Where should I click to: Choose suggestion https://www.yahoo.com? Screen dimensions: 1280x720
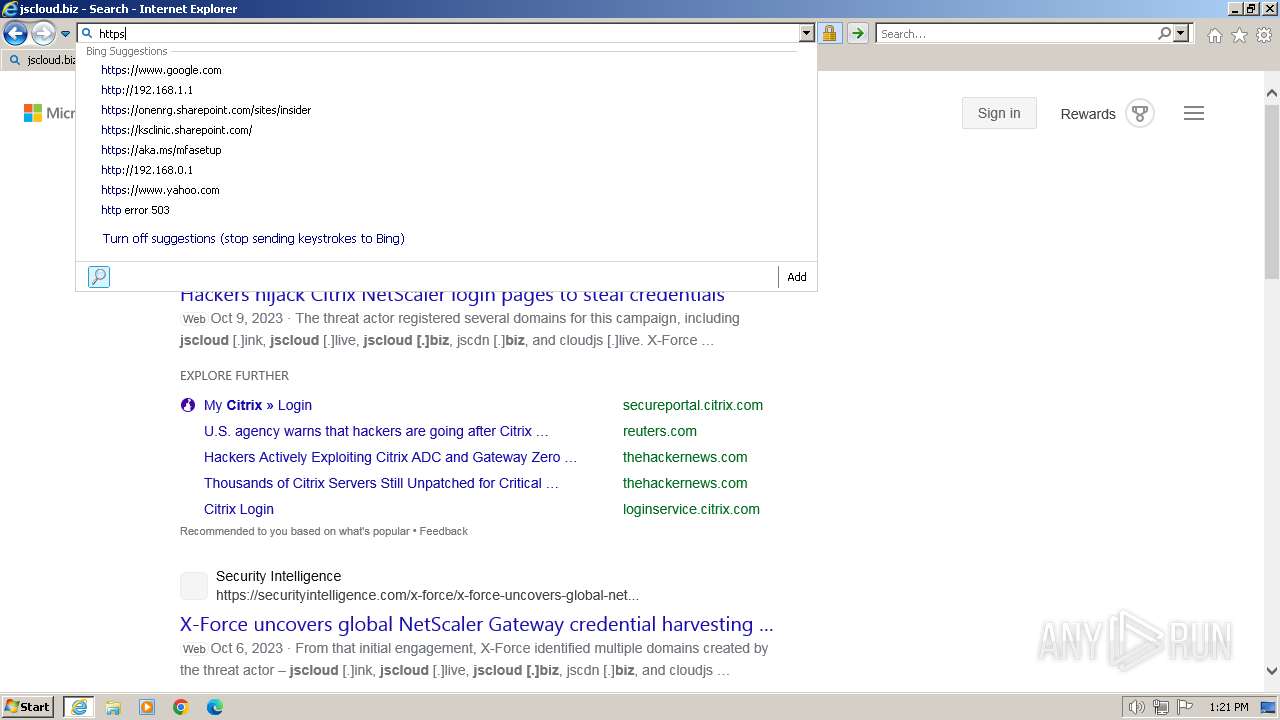point(160,190)
